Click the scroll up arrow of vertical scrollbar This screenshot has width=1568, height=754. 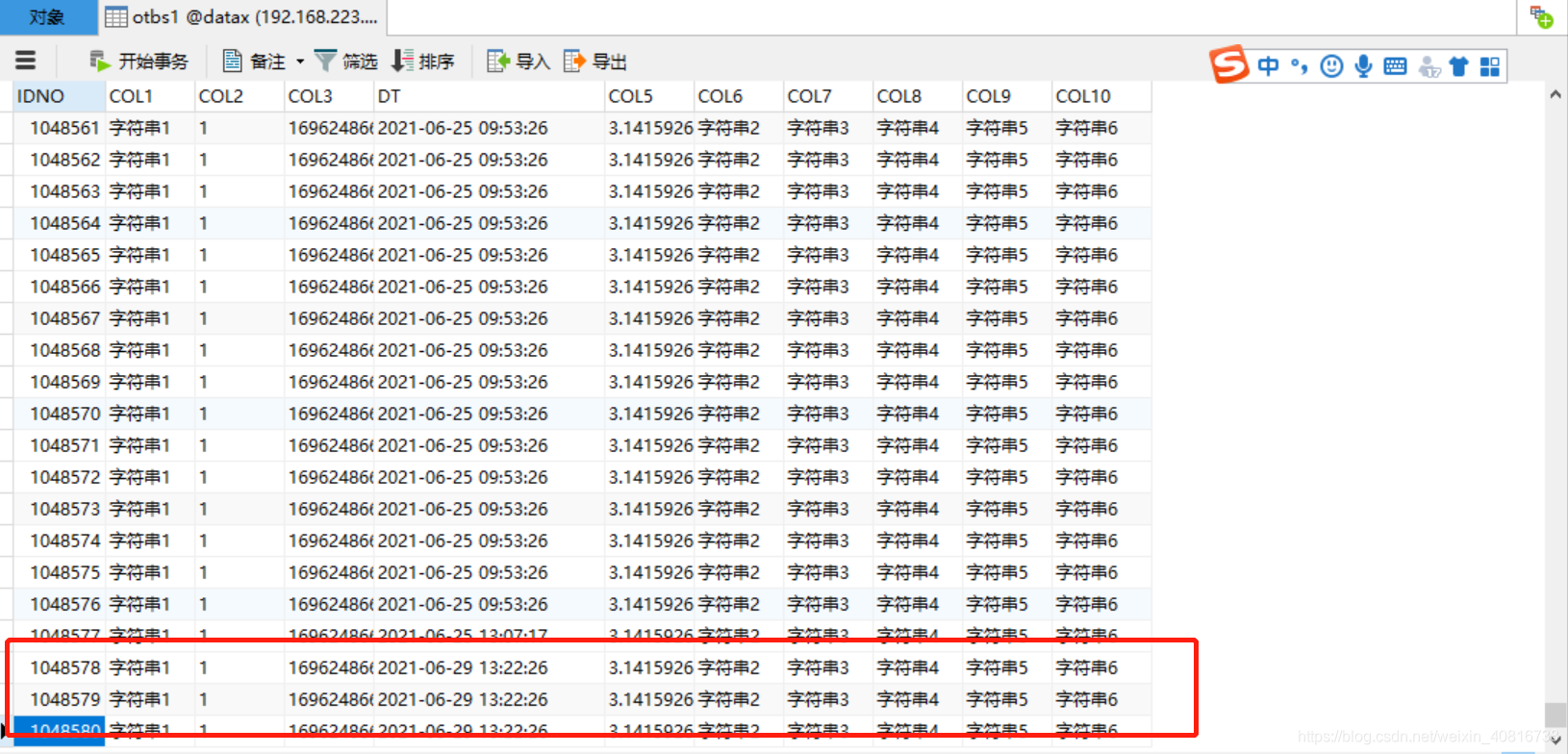[x=1555, y=94]
